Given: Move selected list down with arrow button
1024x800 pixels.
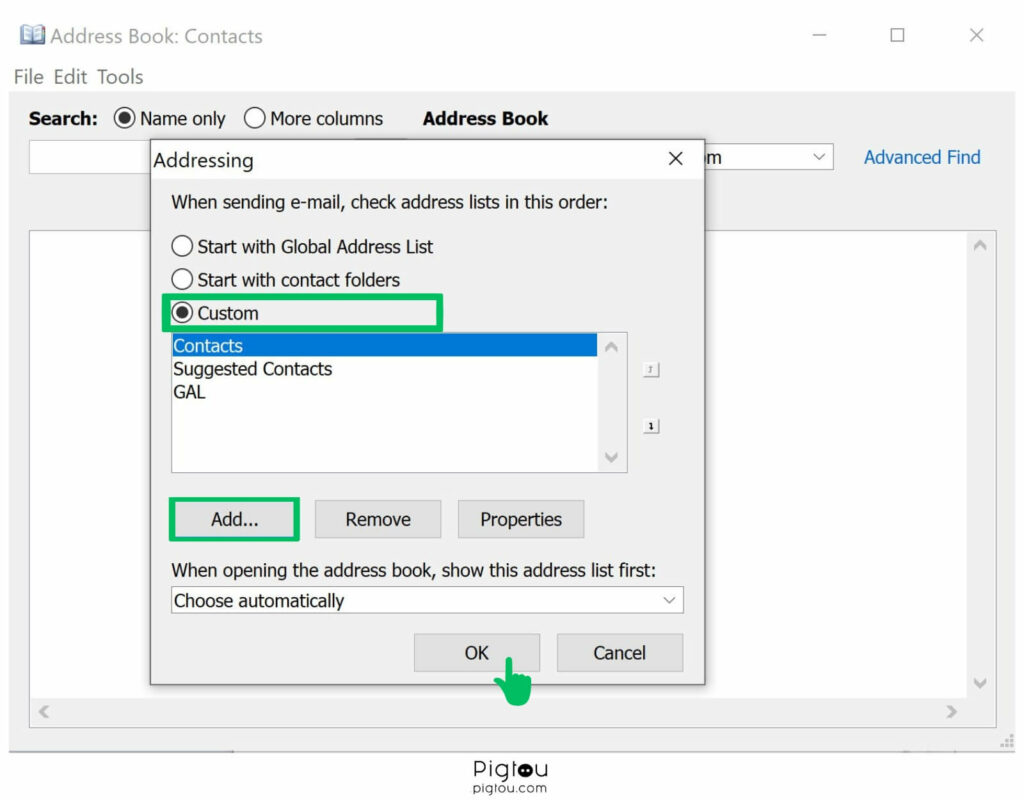Looking at the screenshot, I should point(650,426).
